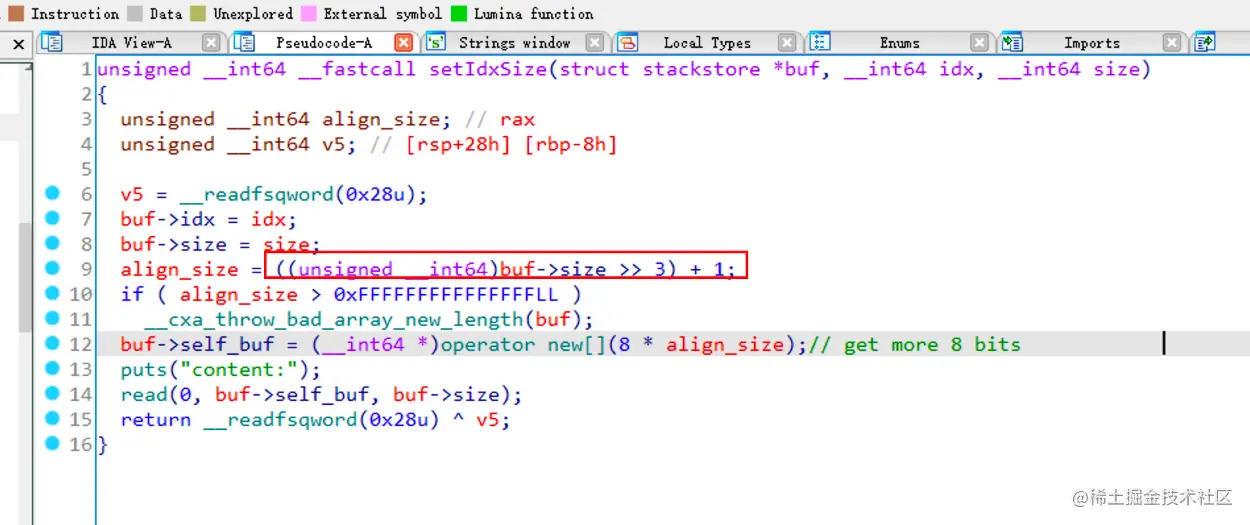Click the 'return' keyword on line 15

tap(156, 419)
